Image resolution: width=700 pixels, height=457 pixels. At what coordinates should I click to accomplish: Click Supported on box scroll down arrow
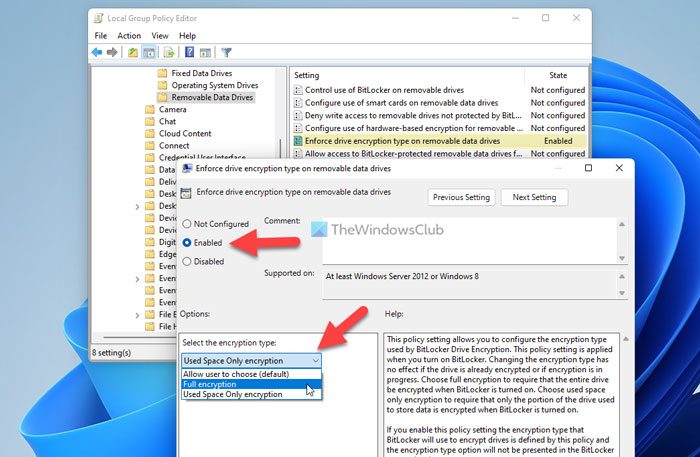(622, 293)
